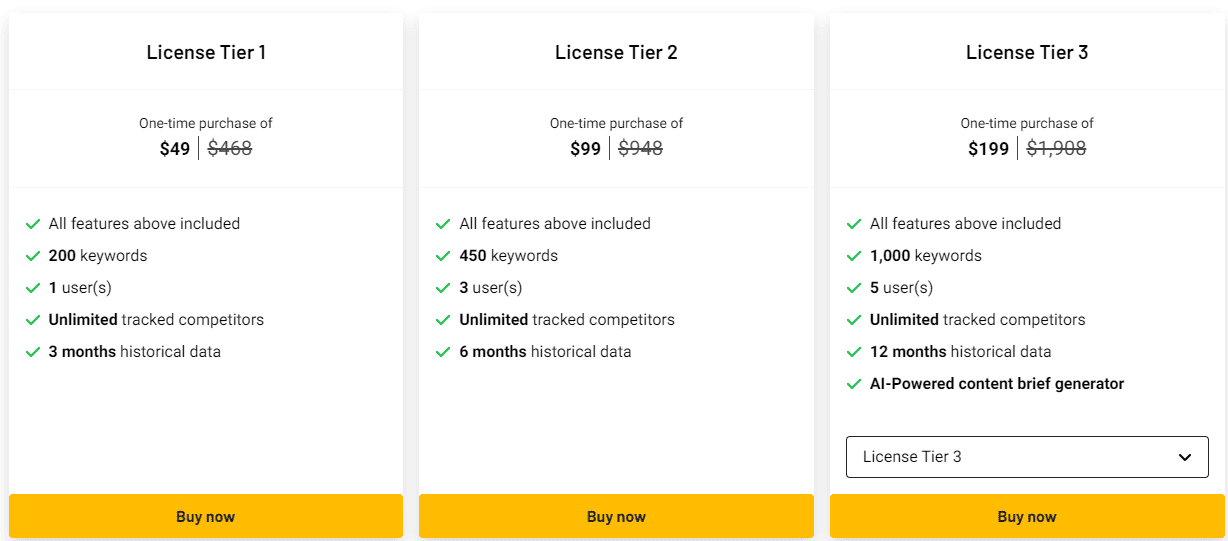Click checkmark beside 12 months historical data
Image resolution: width=1228 pixels, height=541 pixels.
[x=854, y=352]
